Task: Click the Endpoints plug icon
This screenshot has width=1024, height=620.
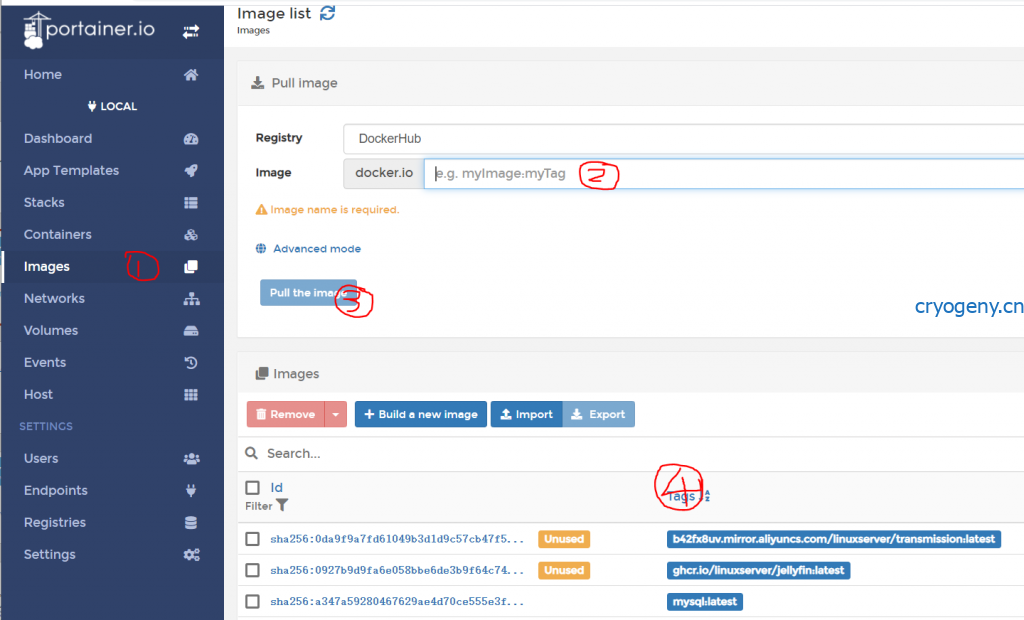Action: pos(191,491)
